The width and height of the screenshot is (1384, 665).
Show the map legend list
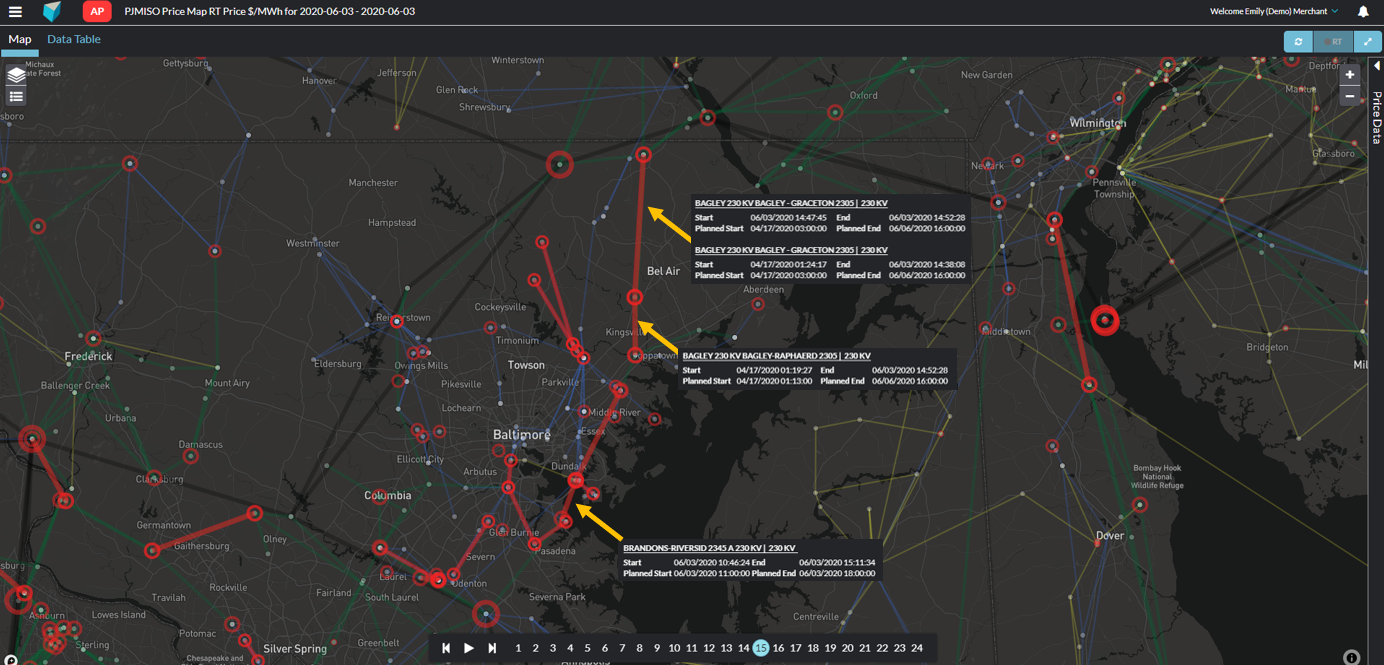[x=16, y=97]
